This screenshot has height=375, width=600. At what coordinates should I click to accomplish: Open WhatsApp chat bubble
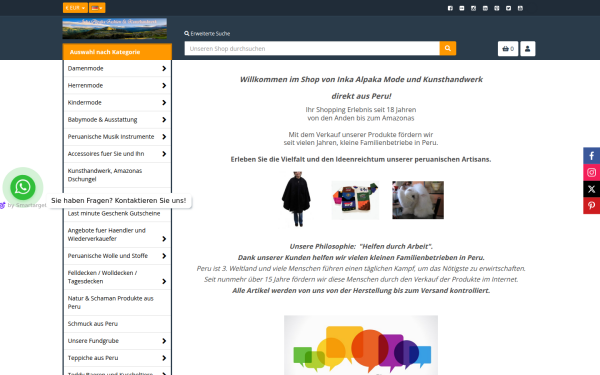[x=23, y=187]
